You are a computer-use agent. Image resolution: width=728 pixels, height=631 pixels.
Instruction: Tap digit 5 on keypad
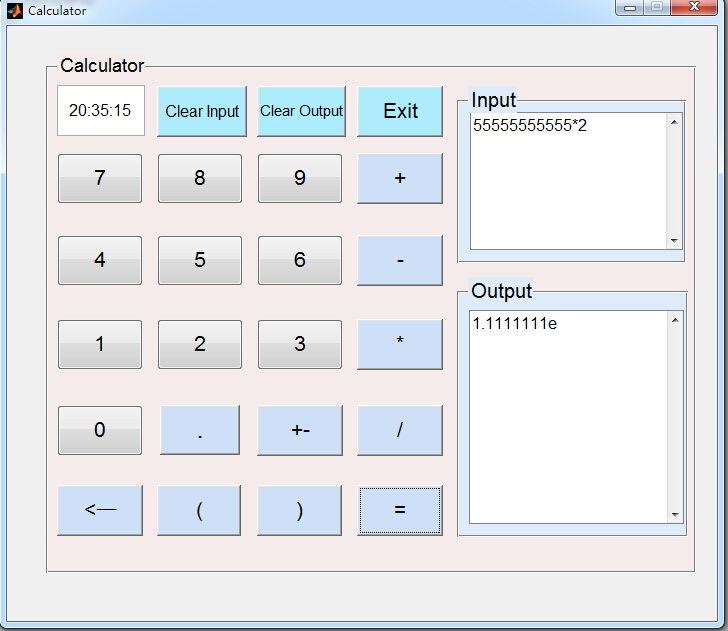pos(200,260)
